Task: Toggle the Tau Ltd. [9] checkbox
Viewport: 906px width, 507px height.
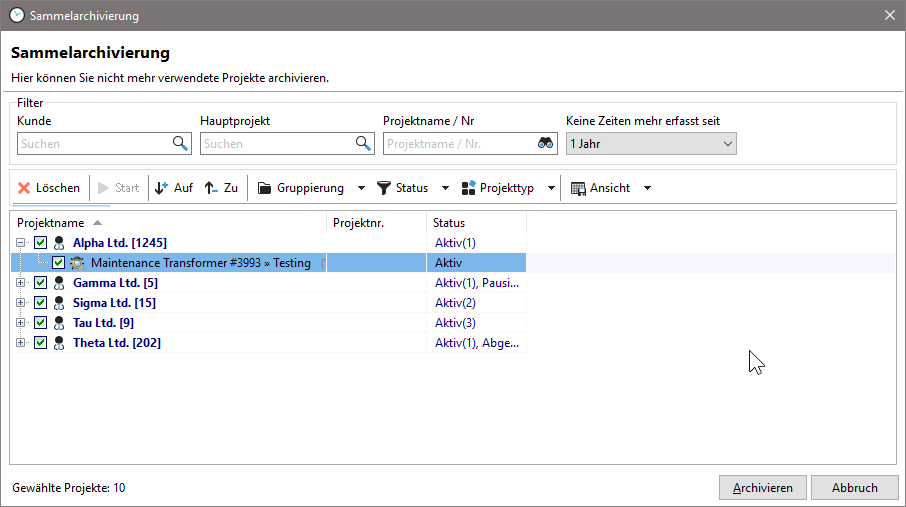Action: tap(41, 323)
